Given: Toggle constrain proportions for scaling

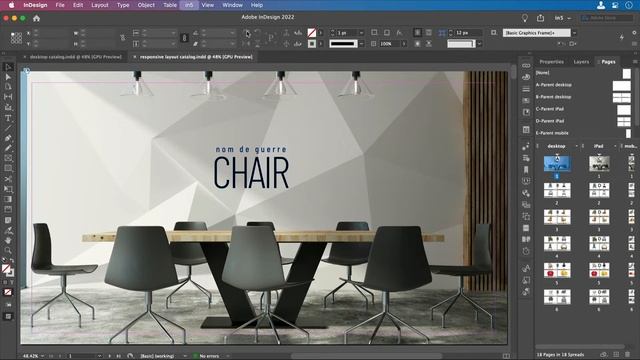Looking at the screenshot, I should tap(184, 38).
